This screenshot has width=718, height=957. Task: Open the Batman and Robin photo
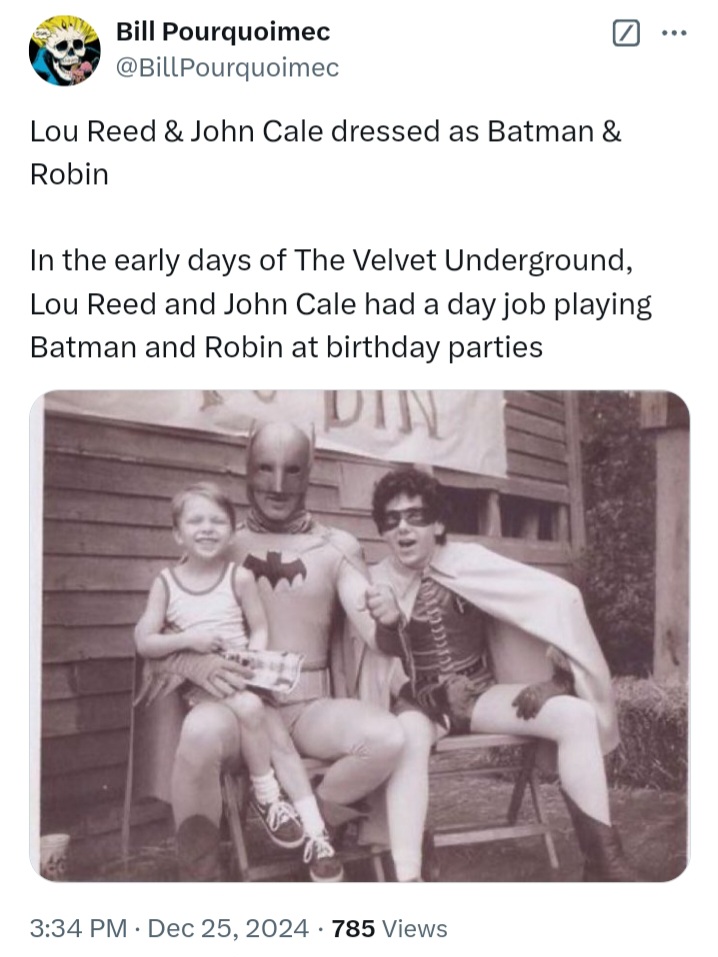click(x=360, y=635)
